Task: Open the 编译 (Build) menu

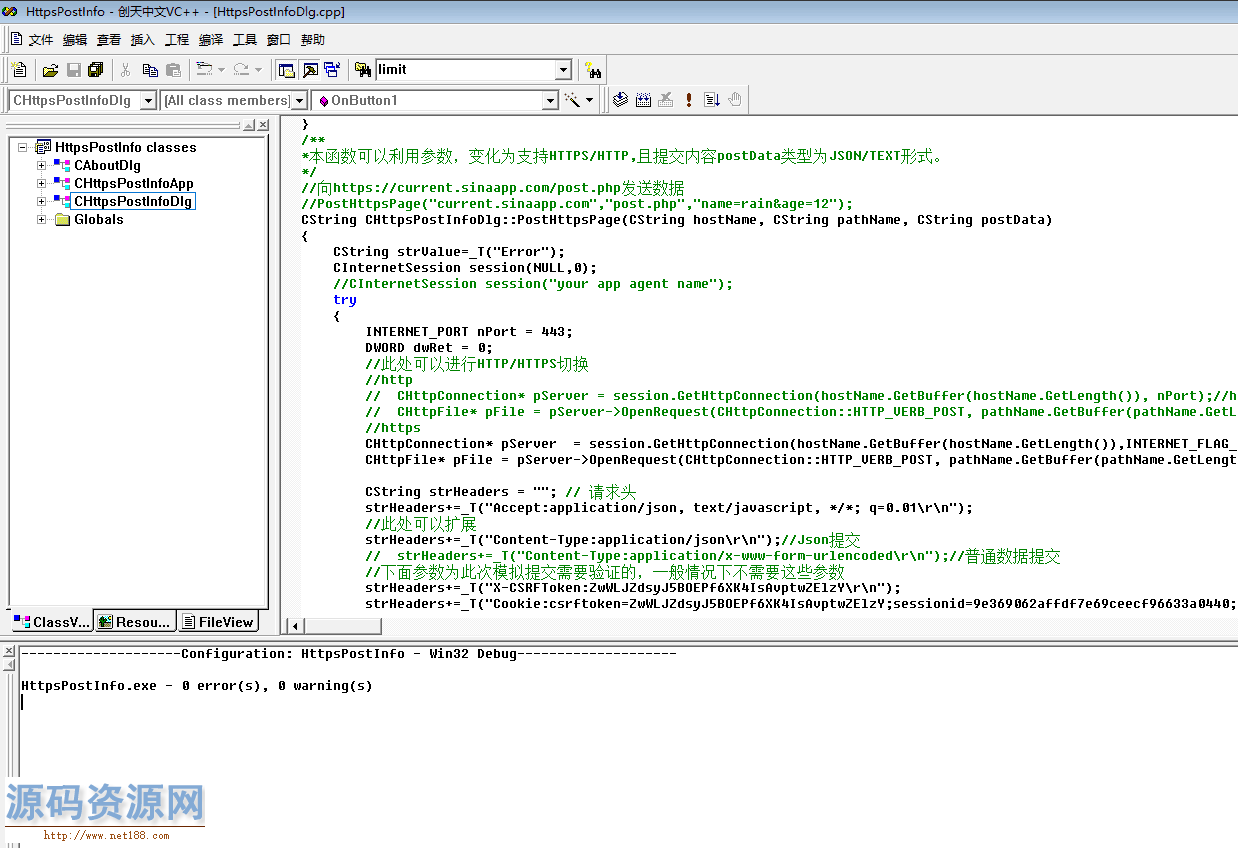Action: click(211, 40)
